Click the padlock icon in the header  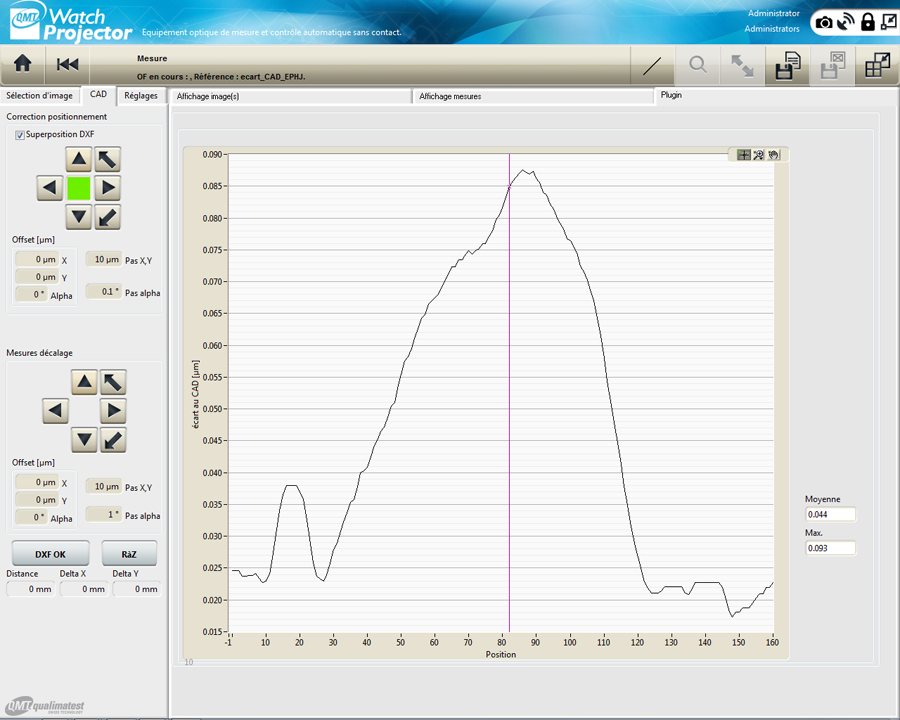[867, 22]
